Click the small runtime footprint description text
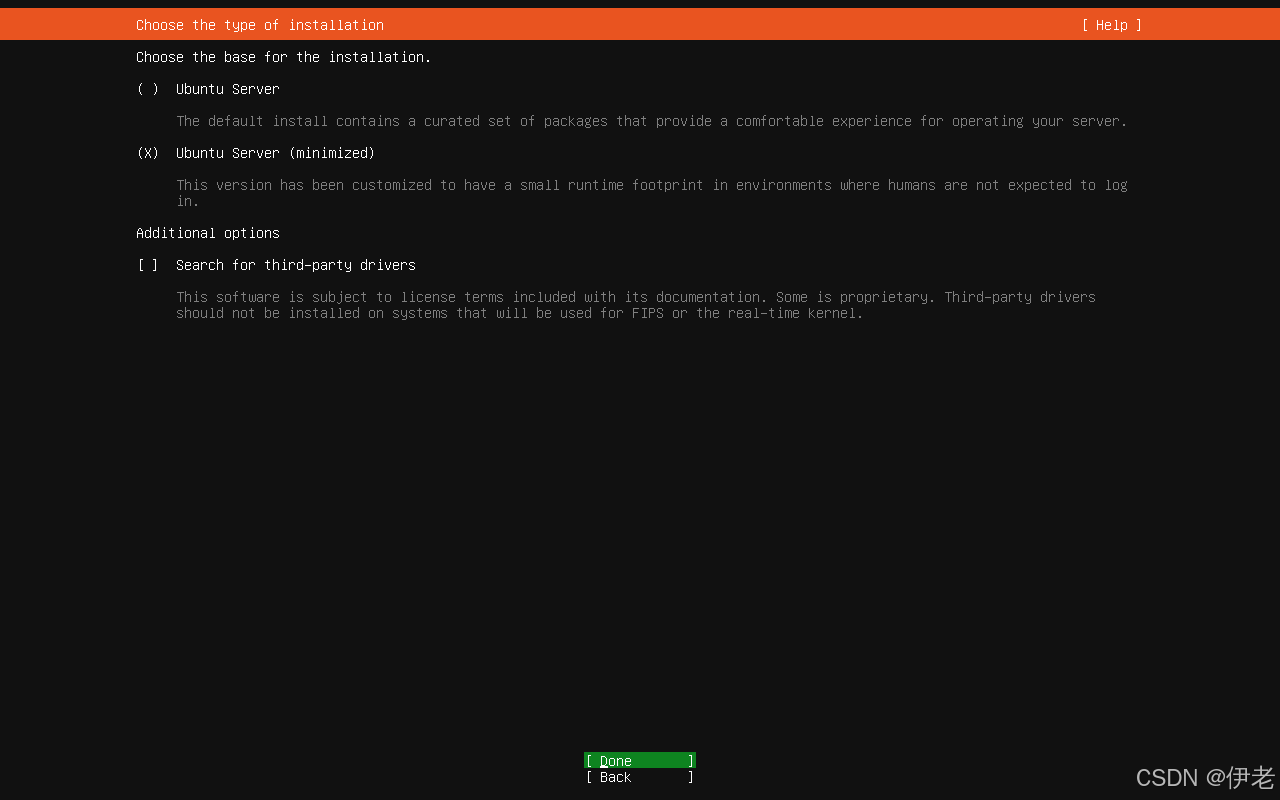 coord(651,185)
